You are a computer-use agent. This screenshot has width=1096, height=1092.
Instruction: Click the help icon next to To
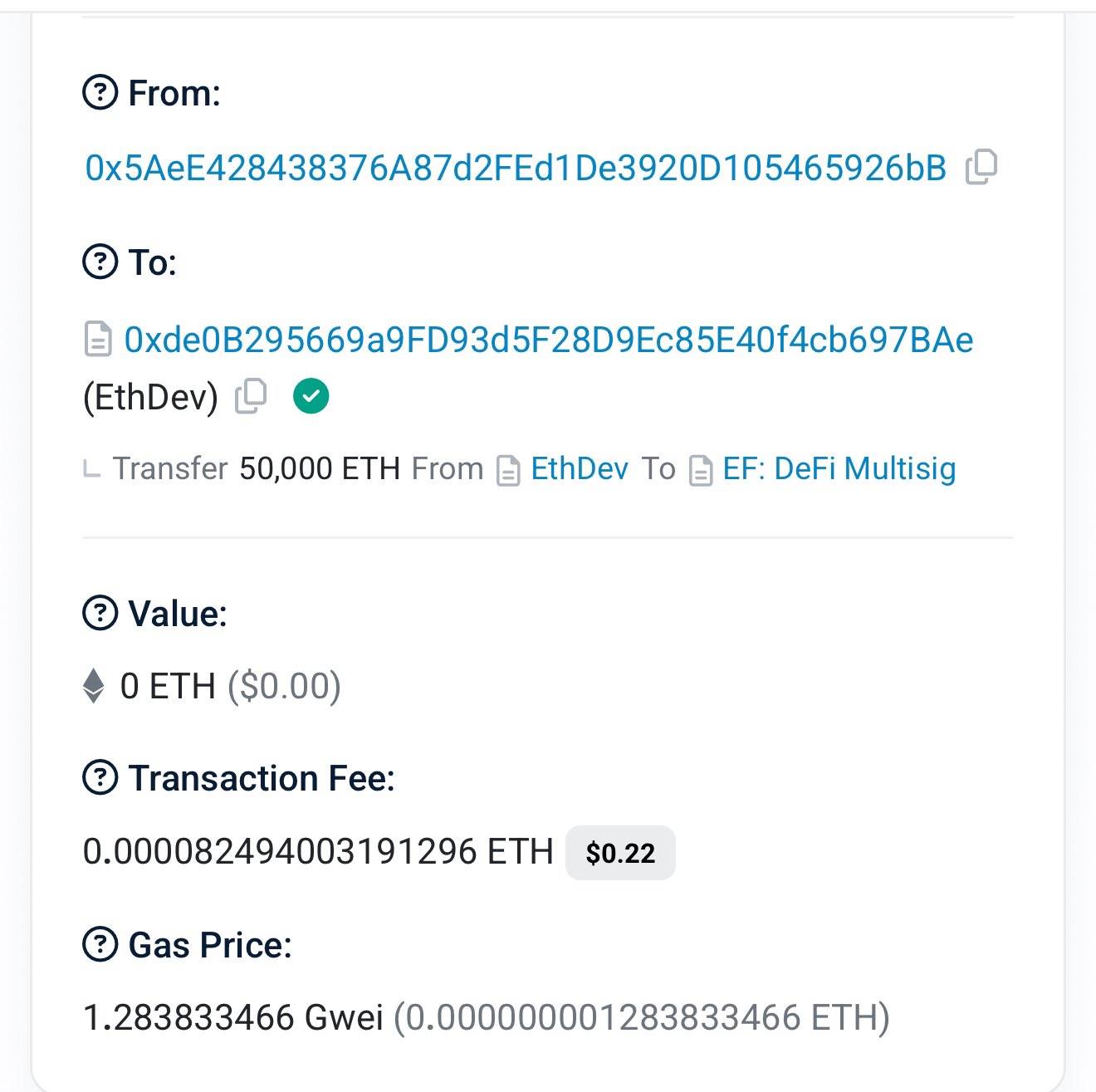coord(100,262)
